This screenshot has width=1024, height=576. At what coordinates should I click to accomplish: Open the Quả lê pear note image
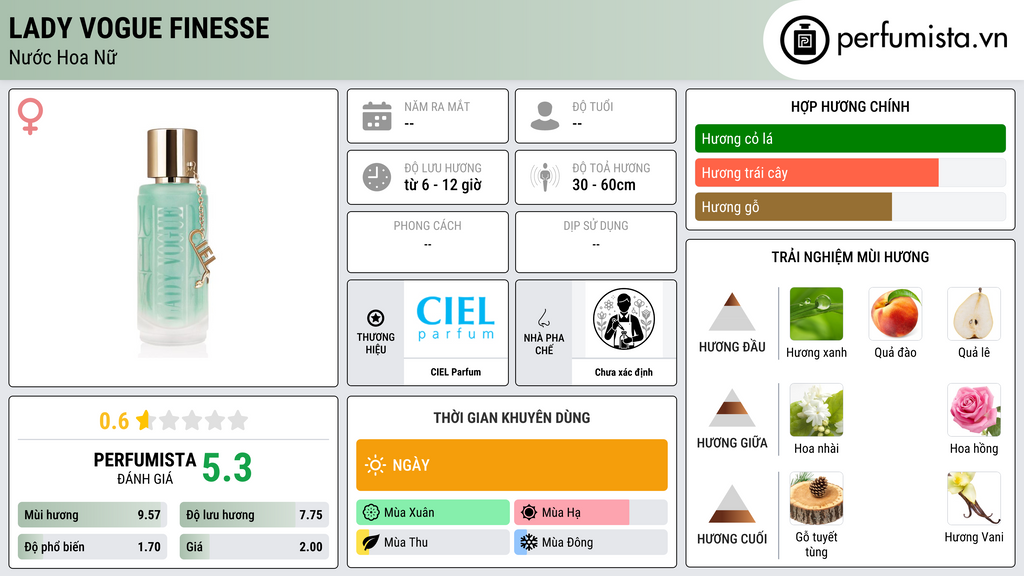(974, 314)
